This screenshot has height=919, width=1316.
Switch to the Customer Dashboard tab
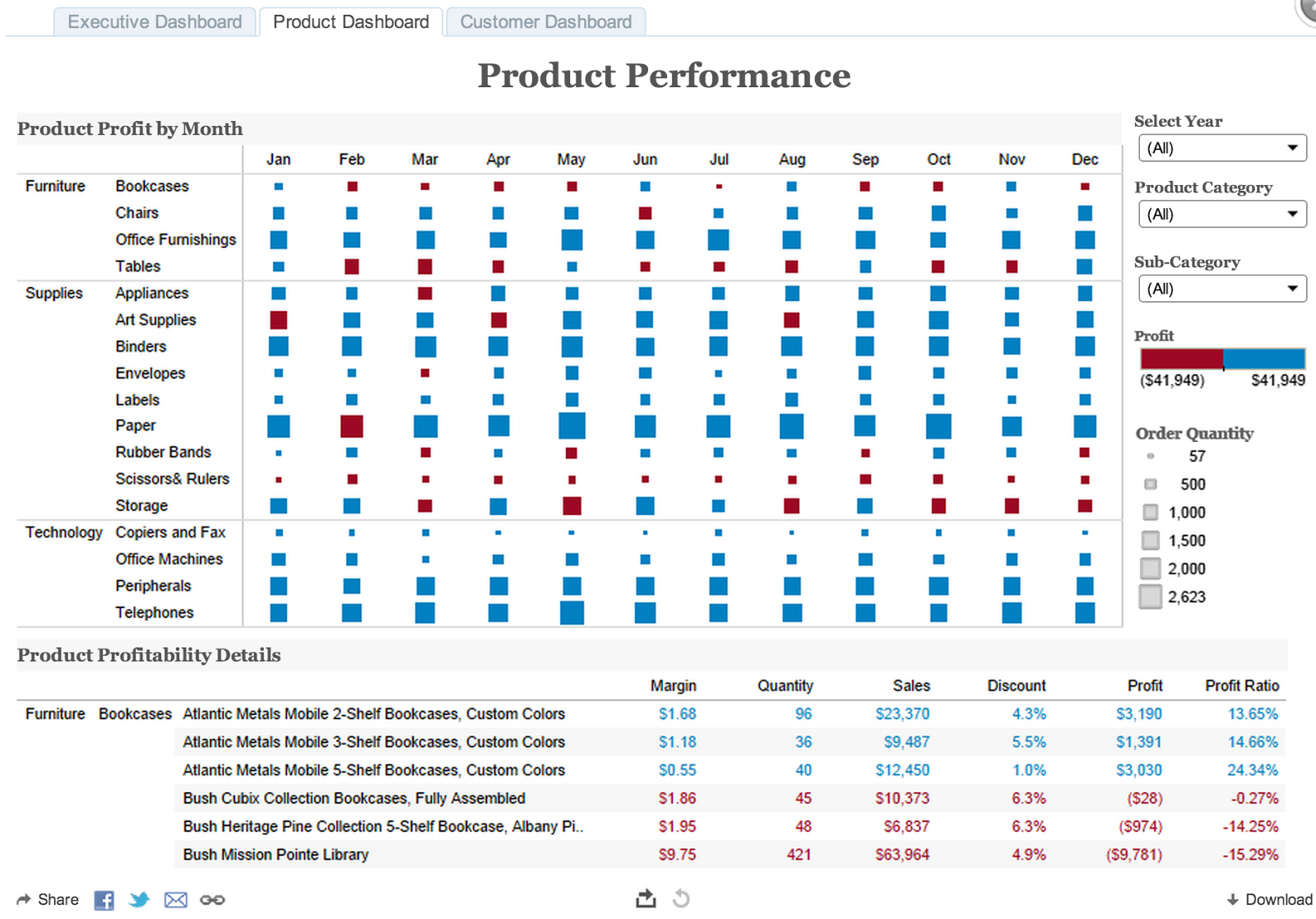[x=545, y=21]
